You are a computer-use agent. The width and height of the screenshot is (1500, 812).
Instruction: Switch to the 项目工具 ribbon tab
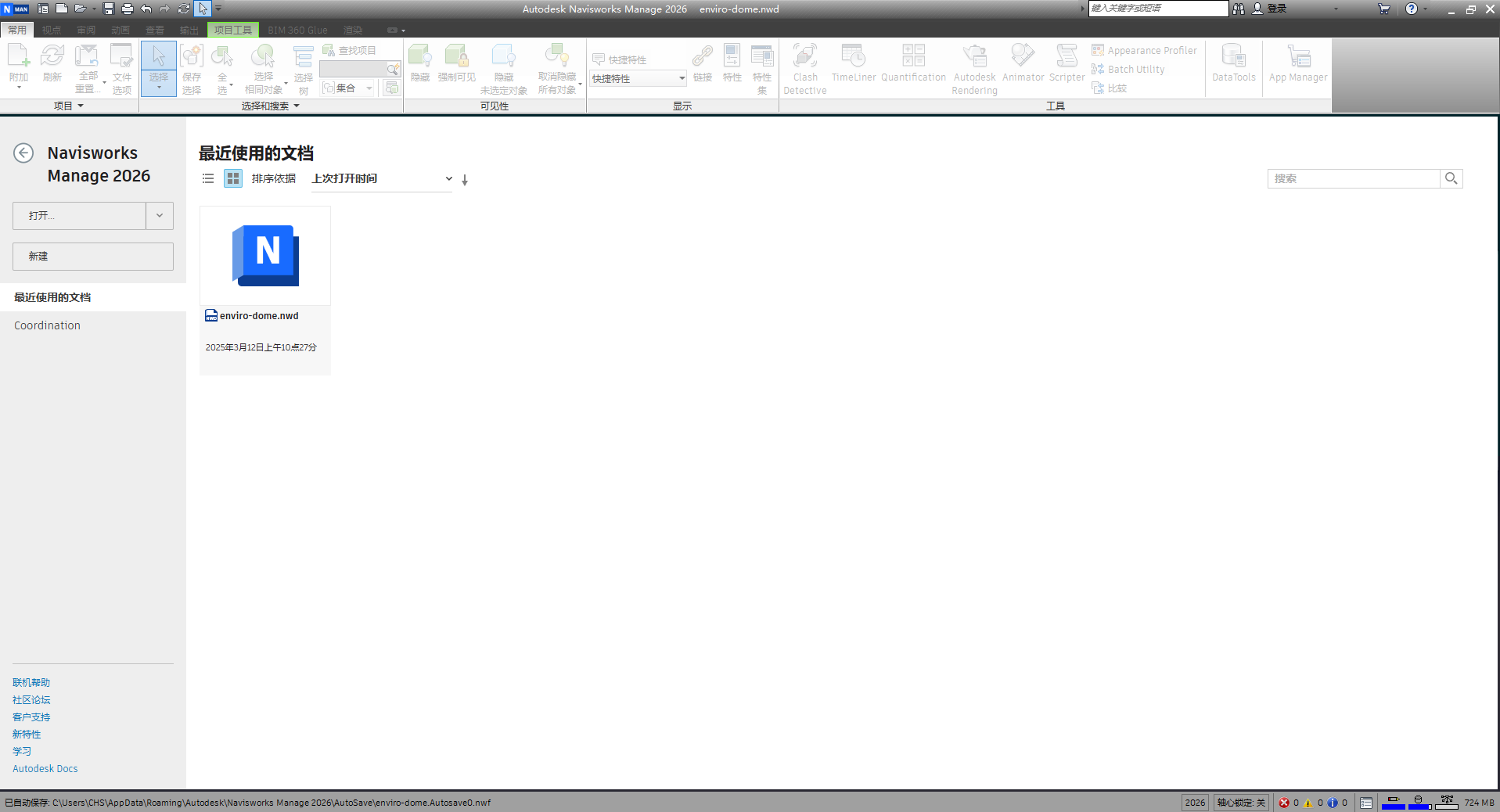[233, 30]
